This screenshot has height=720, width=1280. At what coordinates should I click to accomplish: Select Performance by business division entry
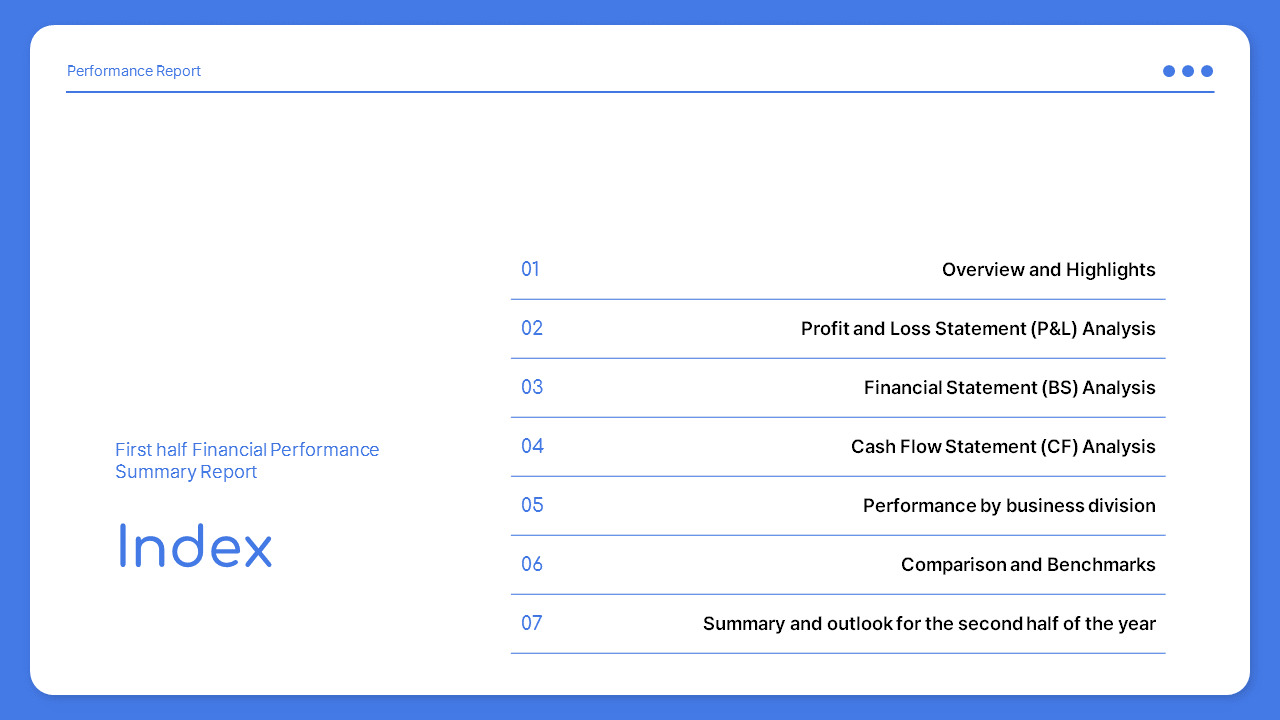pos(1009,506)
